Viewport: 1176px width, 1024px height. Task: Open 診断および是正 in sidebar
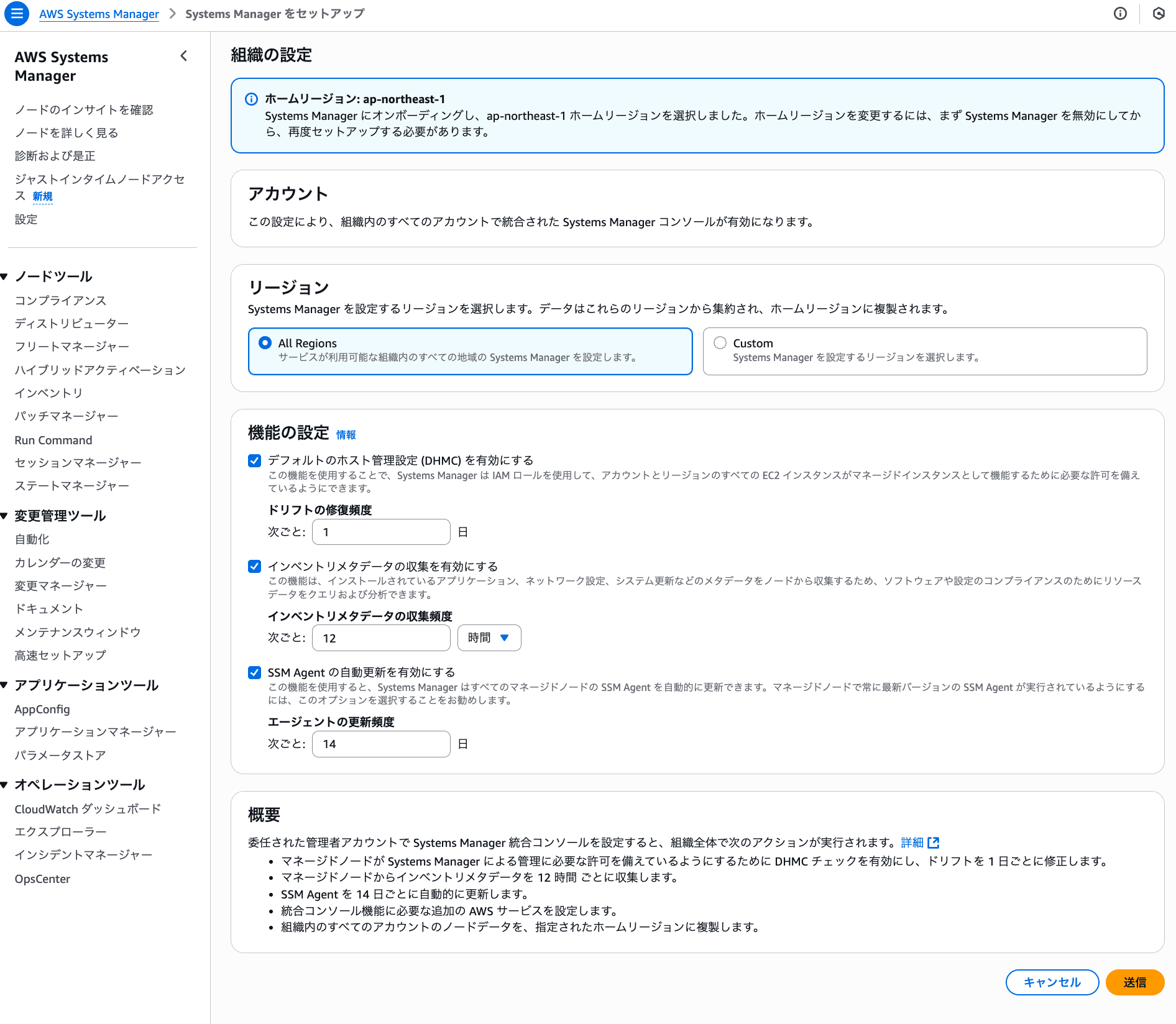pos(55,156)
